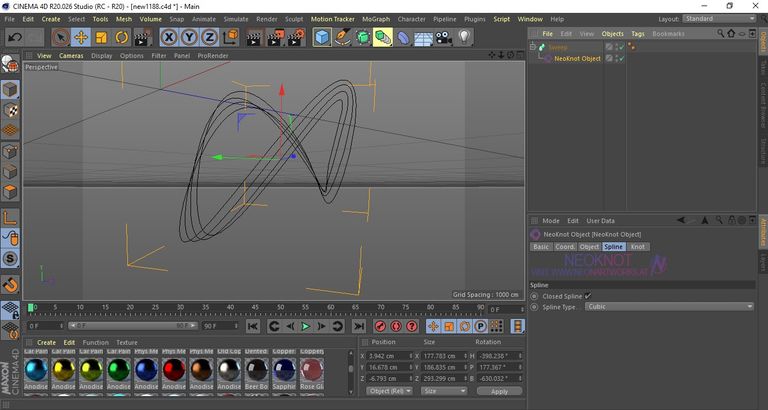The width and height of the screenshot is (768, 410).
Task: Open the Spline Type Cubic dropdown
Action: click(669, 307)
